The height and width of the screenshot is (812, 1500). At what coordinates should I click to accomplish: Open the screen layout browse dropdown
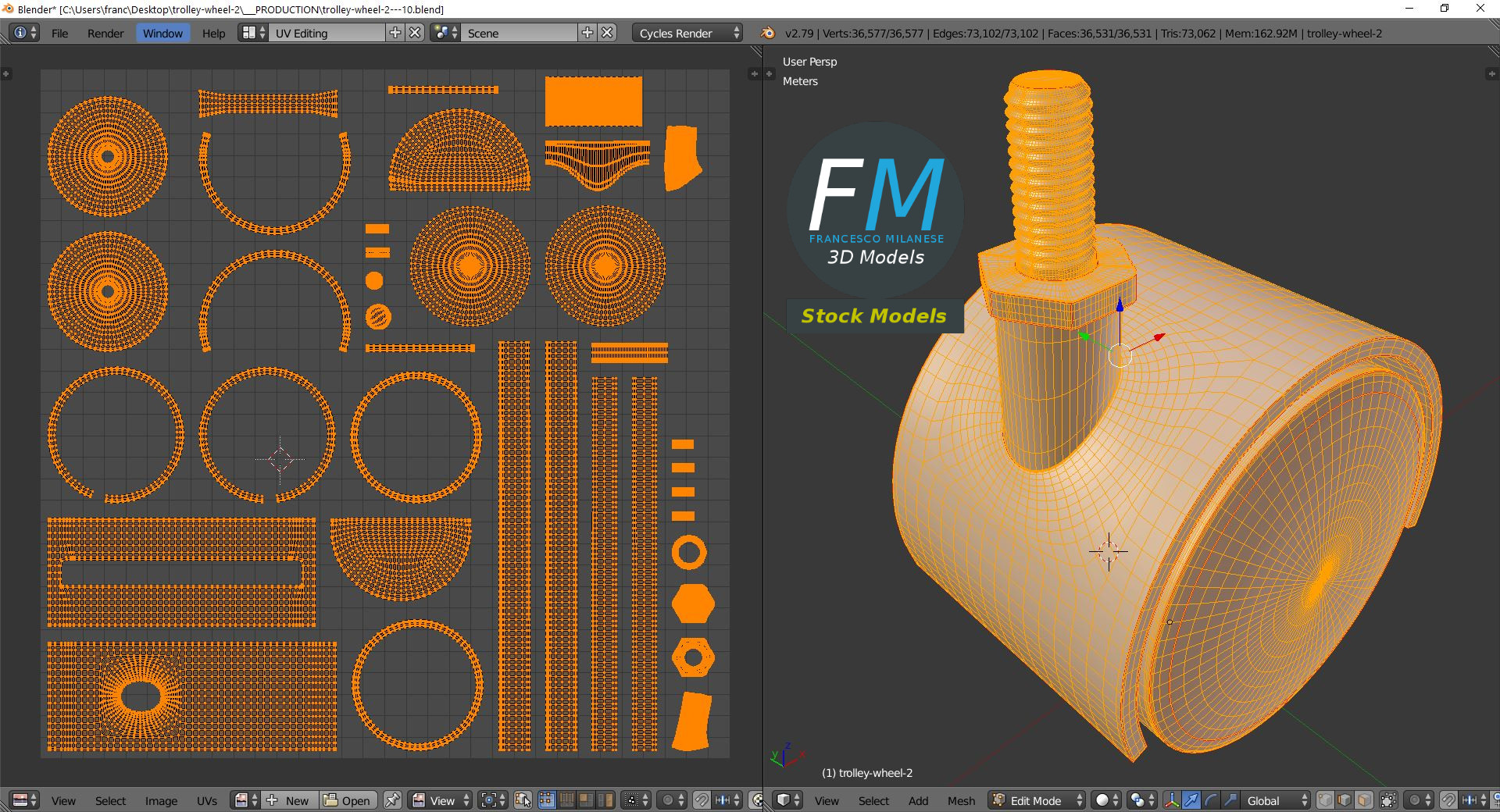(253, 33)
